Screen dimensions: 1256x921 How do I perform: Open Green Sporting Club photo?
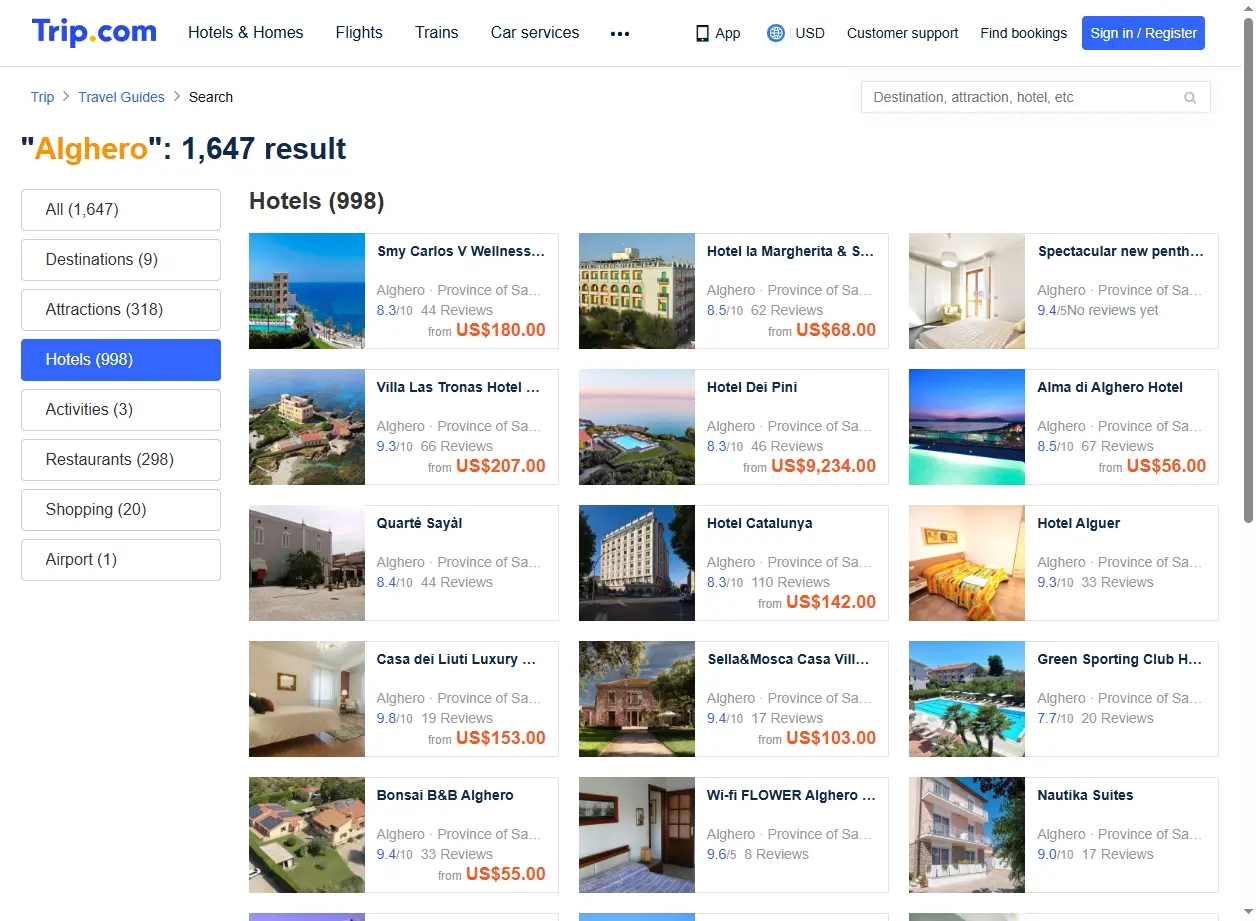[x=967, y=699]
